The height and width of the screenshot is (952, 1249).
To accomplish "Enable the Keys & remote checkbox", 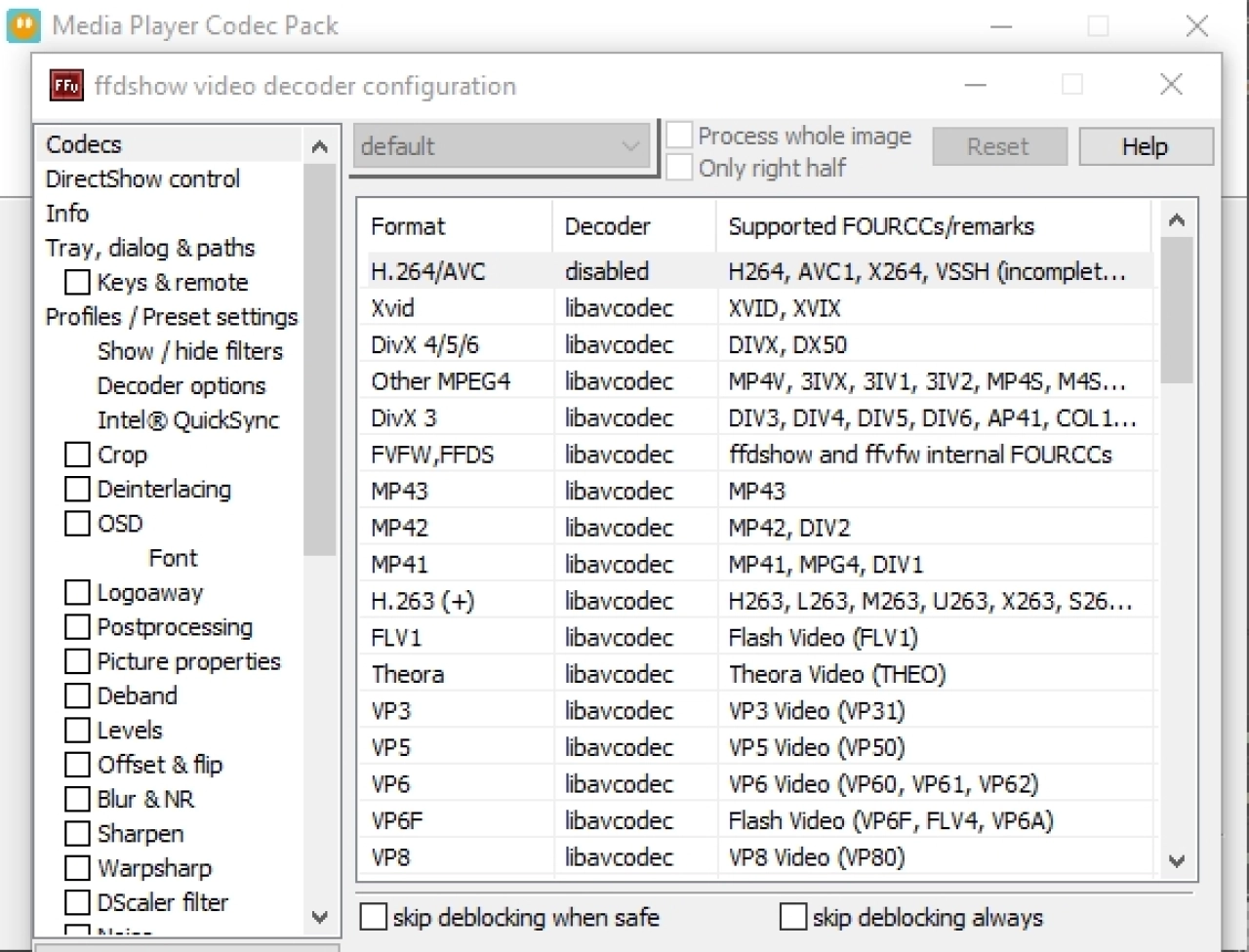I will [x=77, y=282].
